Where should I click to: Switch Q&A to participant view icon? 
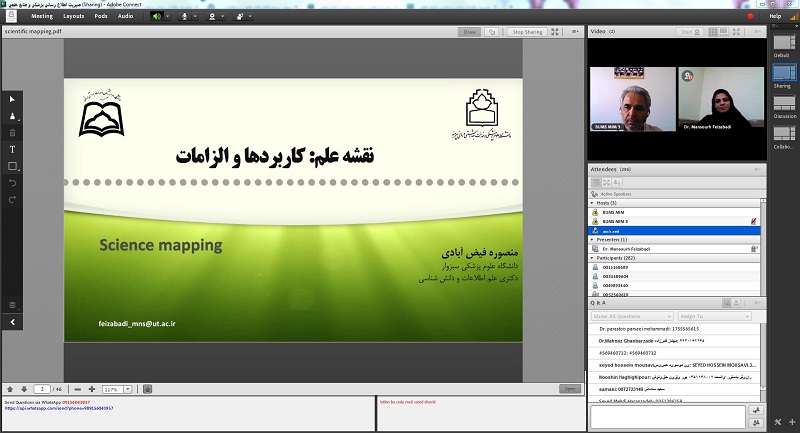tap(736, 303)
